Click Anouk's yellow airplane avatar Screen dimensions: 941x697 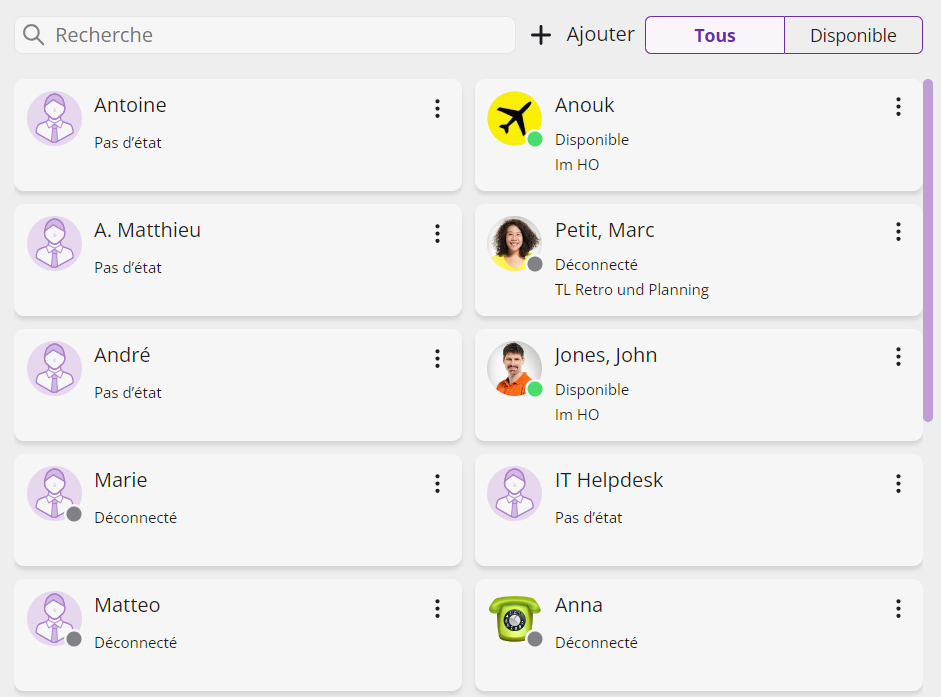[x=514, y=118]
